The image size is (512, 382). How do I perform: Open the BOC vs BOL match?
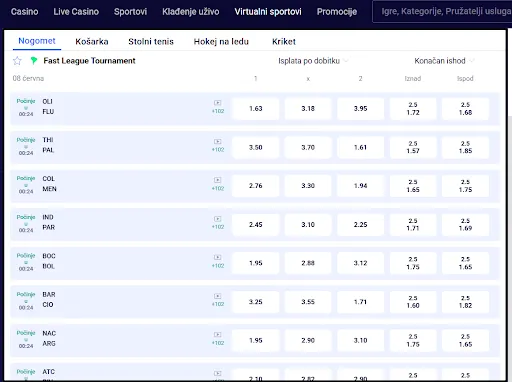click(x=49, y=261)
